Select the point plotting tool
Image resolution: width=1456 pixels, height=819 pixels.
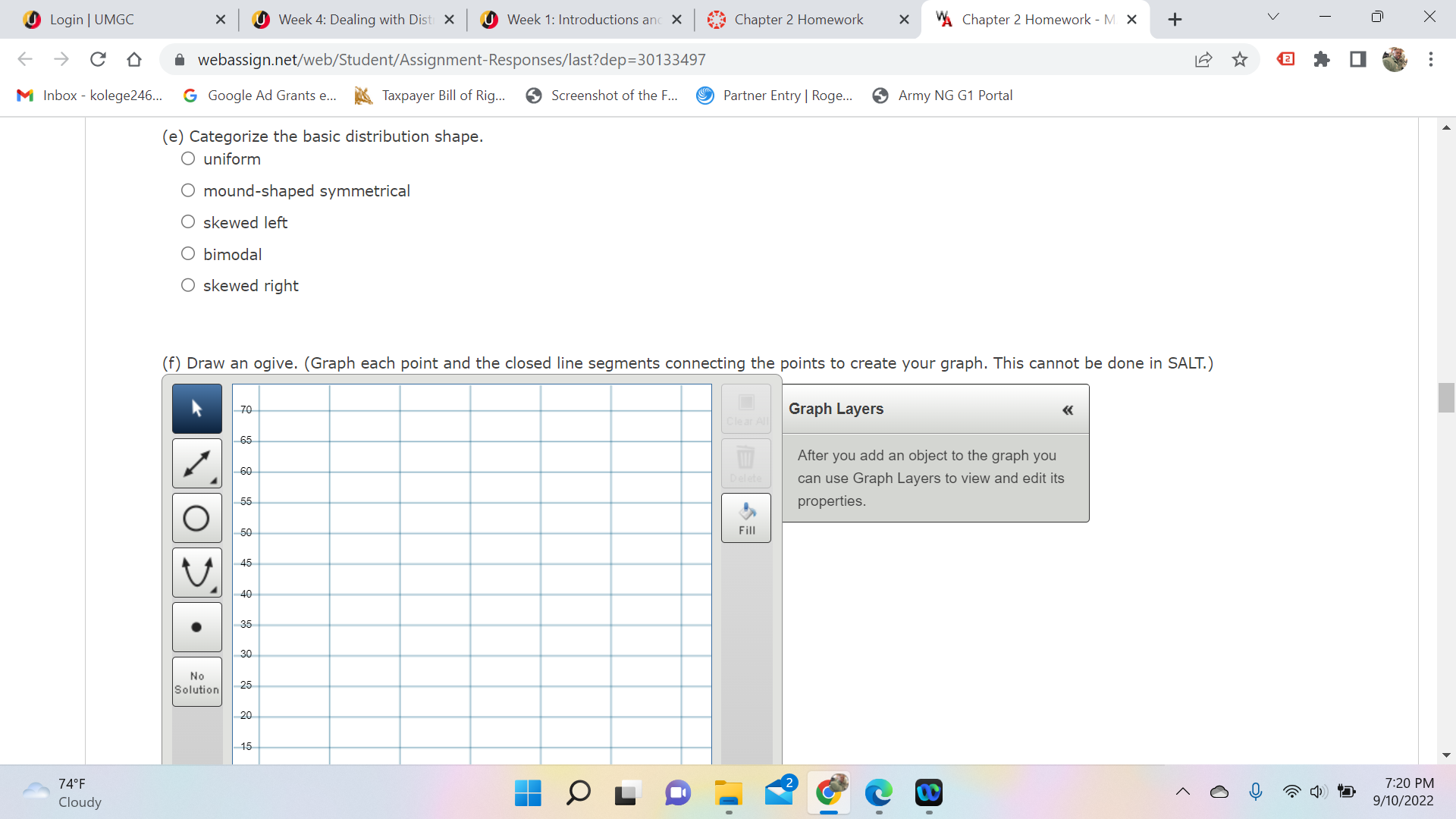(196, 627)
